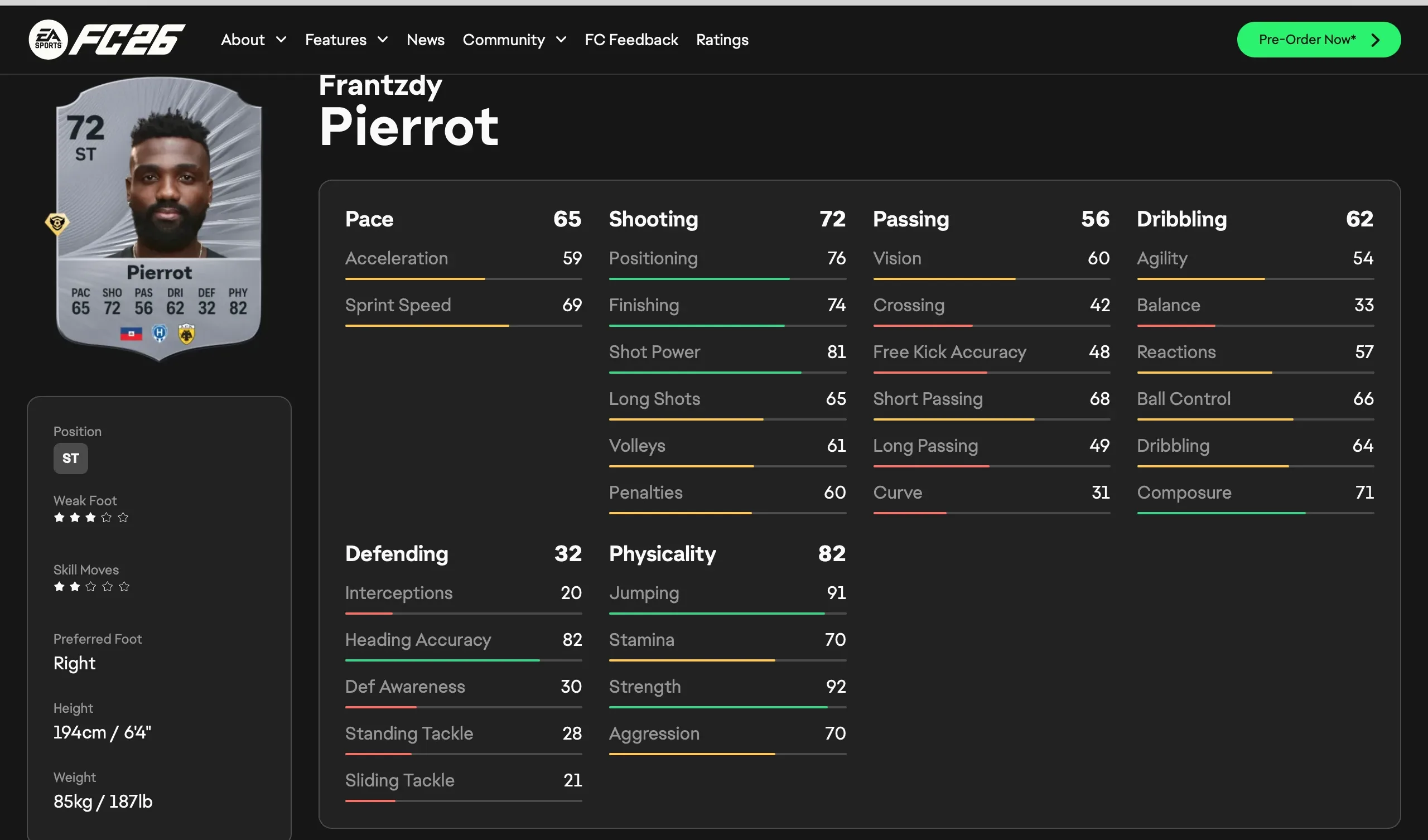This screenshot has height=840, width=1428.
Task: Open the FC Feedback link
Action: click(631, 40)
